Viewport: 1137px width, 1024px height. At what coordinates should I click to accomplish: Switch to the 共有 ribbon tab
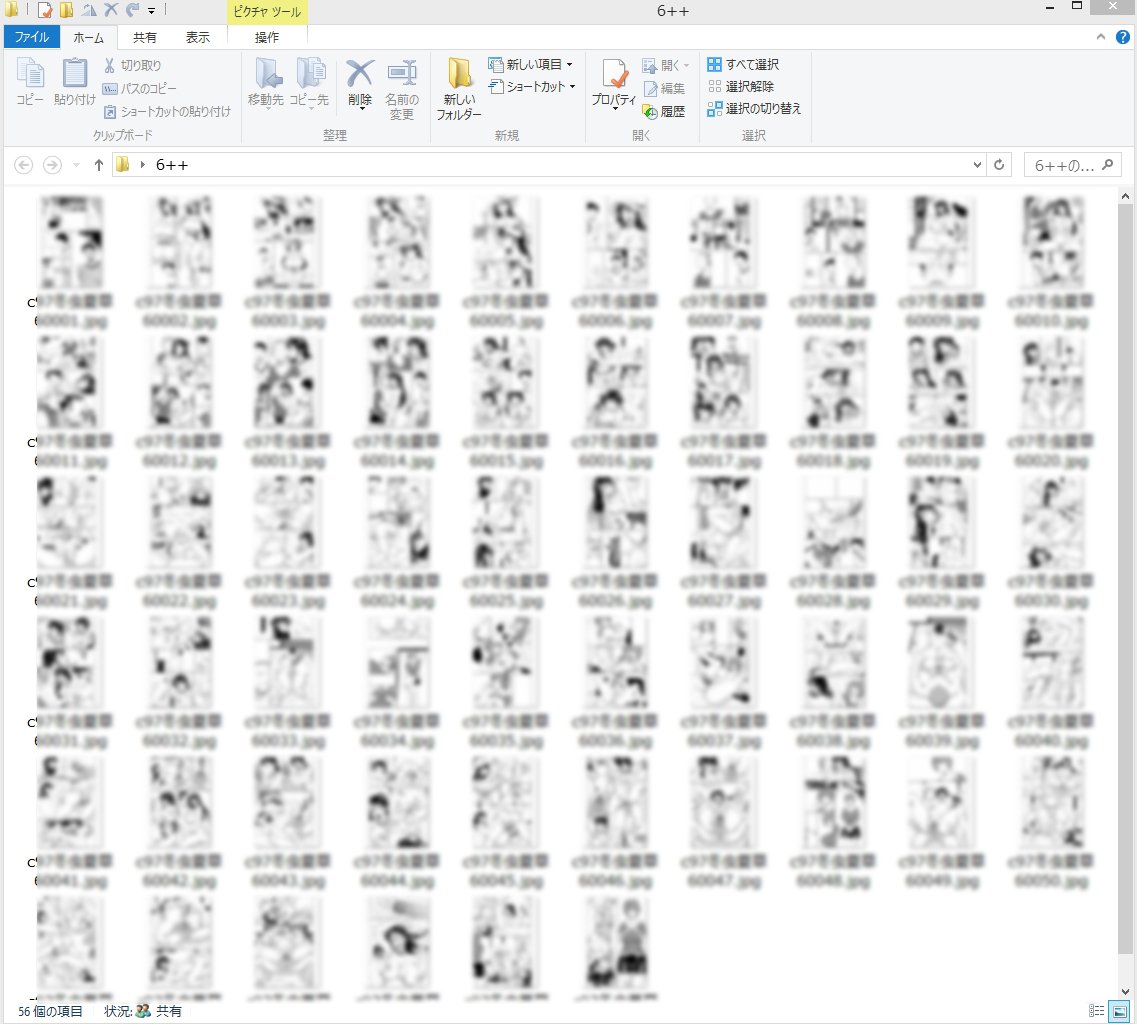pyautogui.click(x=144, y=38)
